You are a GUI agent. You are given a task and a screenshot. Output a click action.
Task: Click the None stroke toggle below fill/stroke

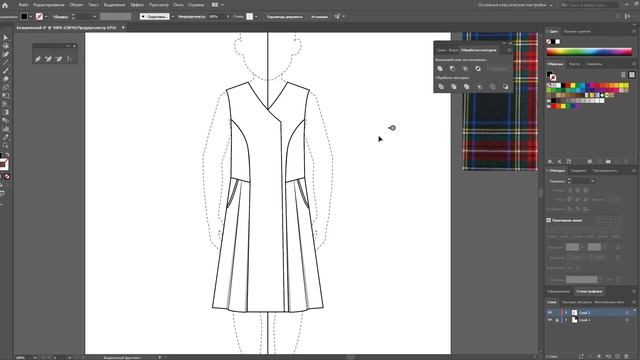point(7,176)
